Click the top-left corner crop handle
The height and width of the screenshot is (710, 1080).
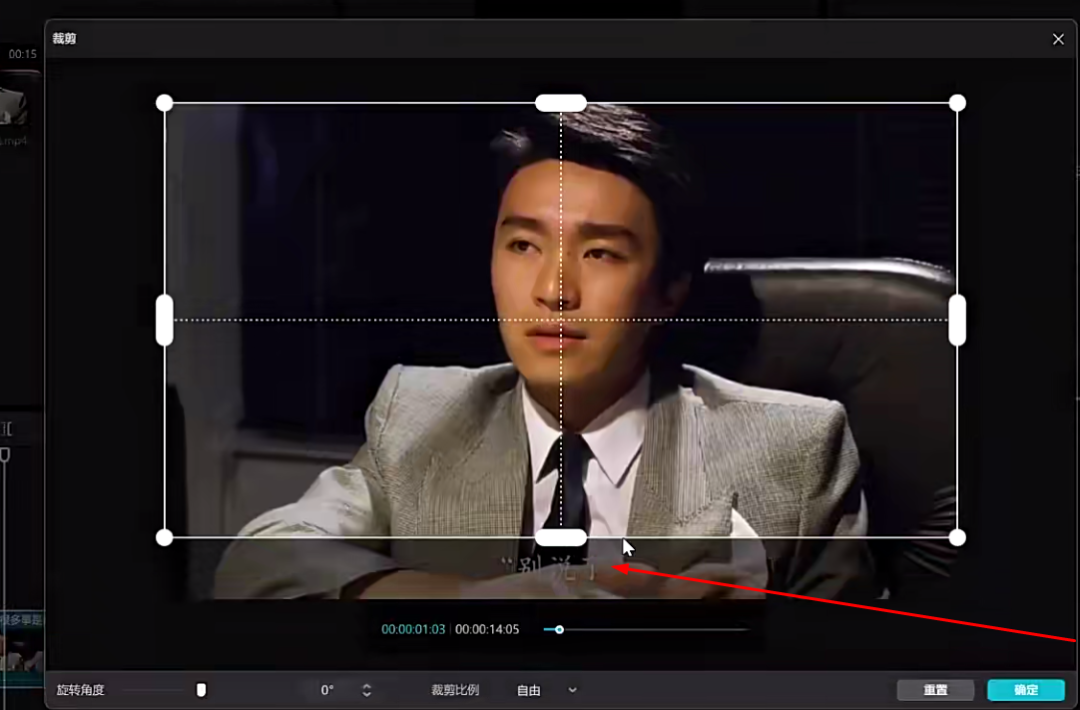coord(165,103)
